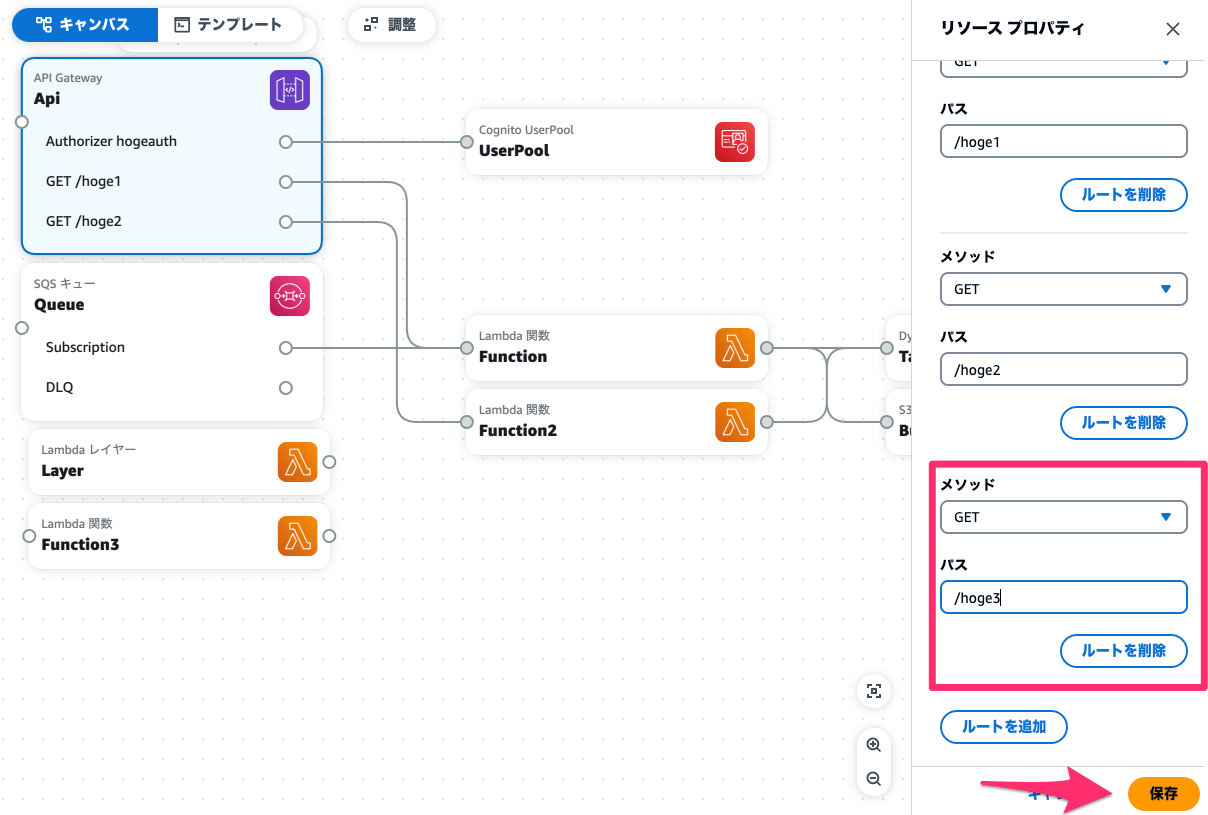Click the /hoge1 path input field
This screenshot has height=815, width=1208.
point(1064,141)
